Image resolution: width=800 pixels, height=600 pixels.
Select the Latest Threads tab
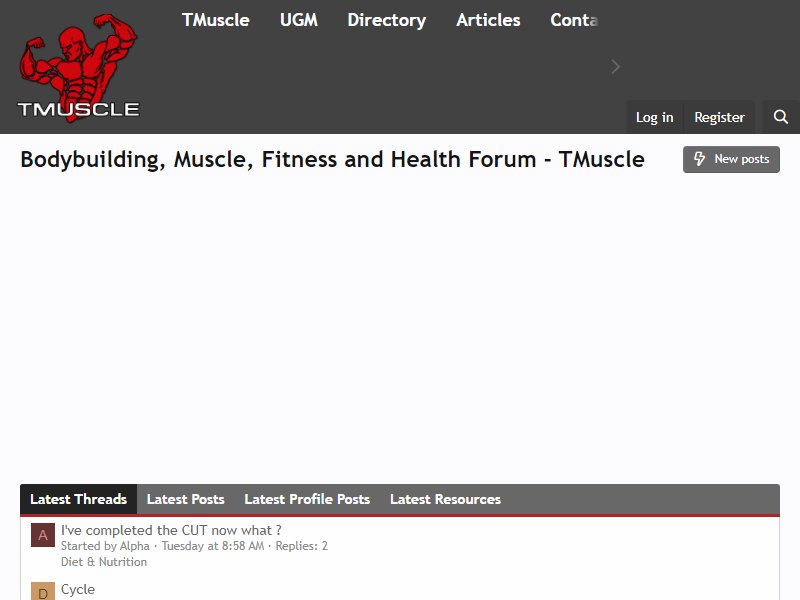coord(79,499)
